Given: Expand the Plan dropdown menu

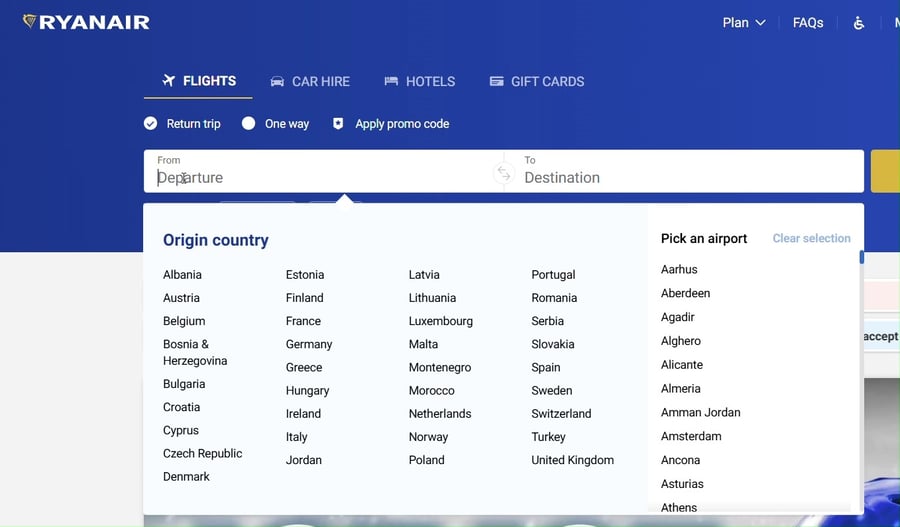Looking at the screenshot, I should click(743, 23).
